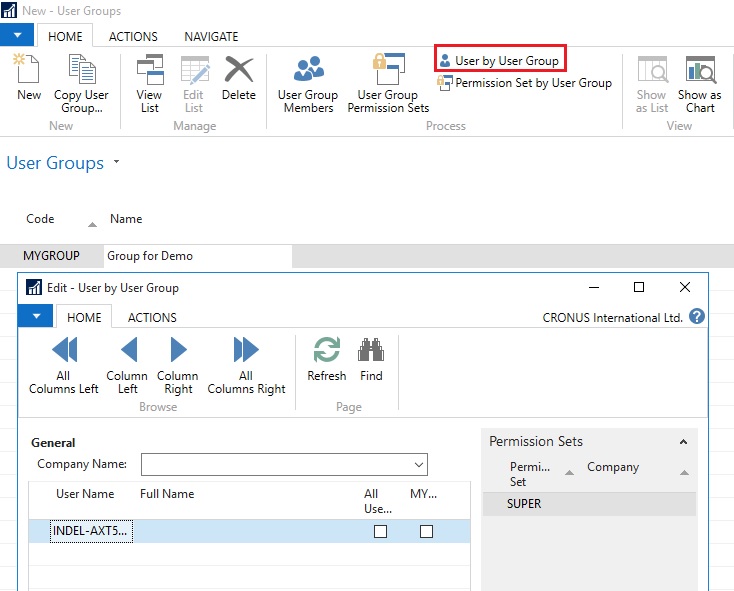Screen dimensions: 734x591
Task: Click User by User Group button
Action: tap(499, 61)
